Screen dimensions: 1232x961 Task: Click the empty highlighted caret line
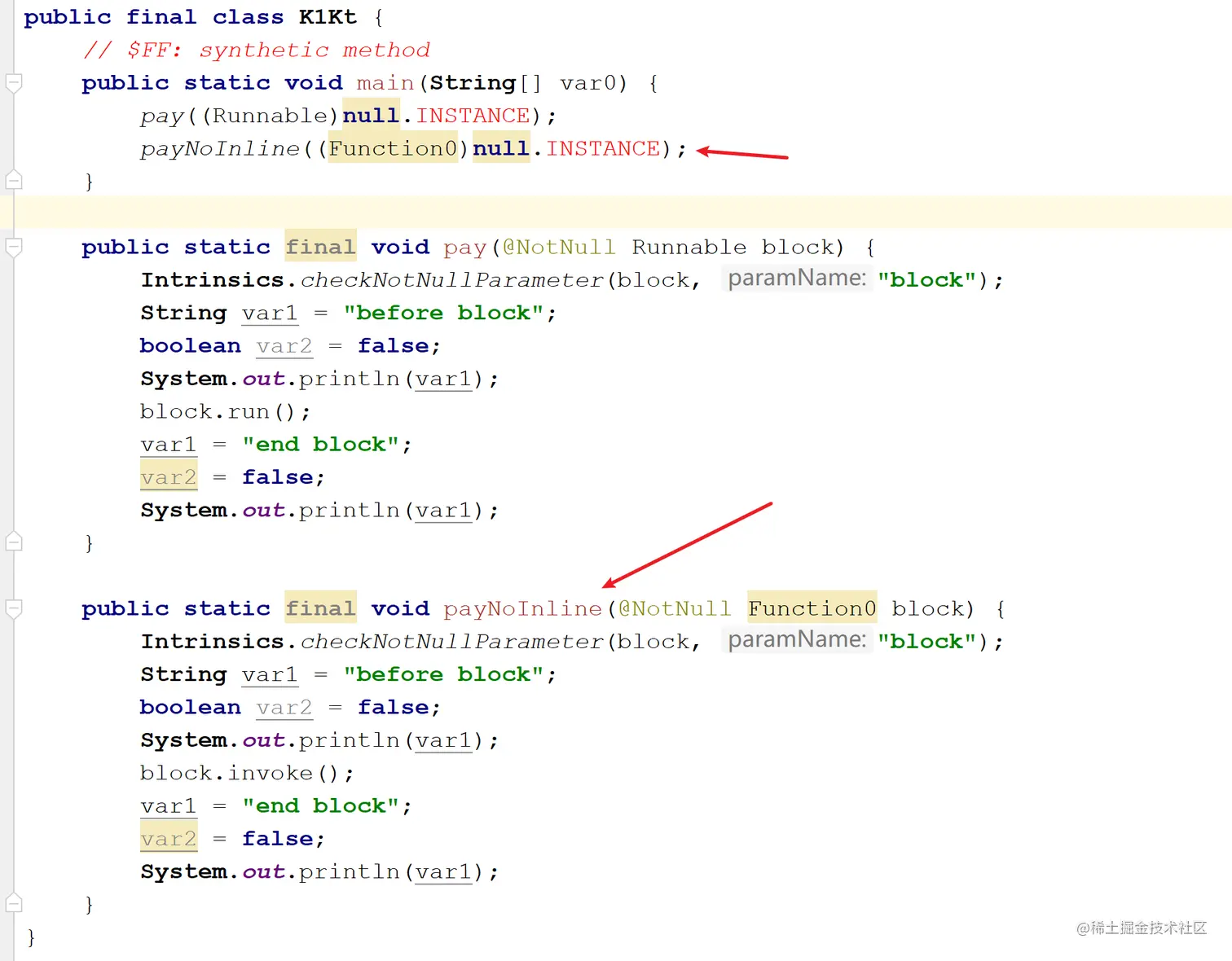[x=616, y=212]
